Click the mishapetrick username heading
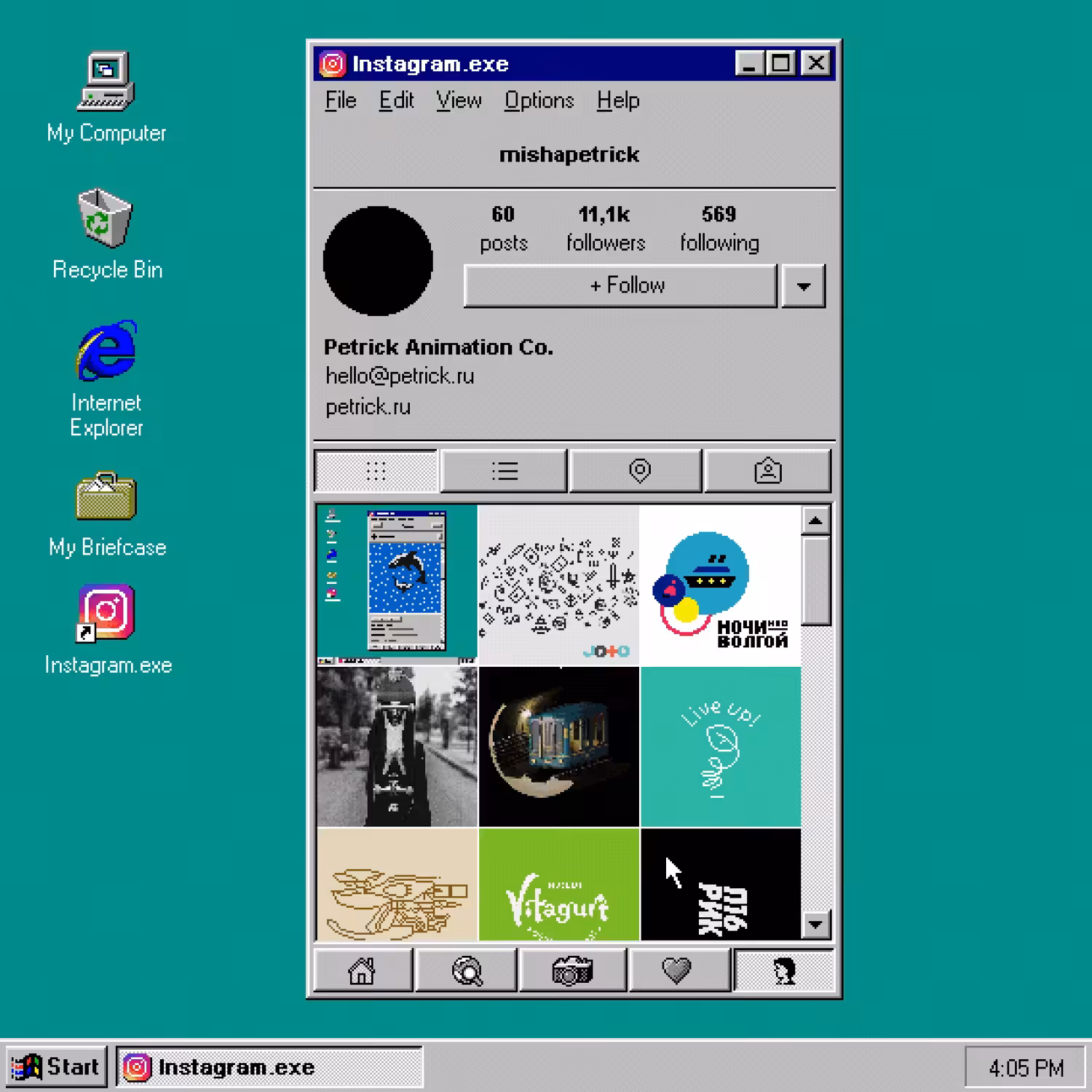The height and width of the screenshot is (1092, 1092). (x=569, y=154)
